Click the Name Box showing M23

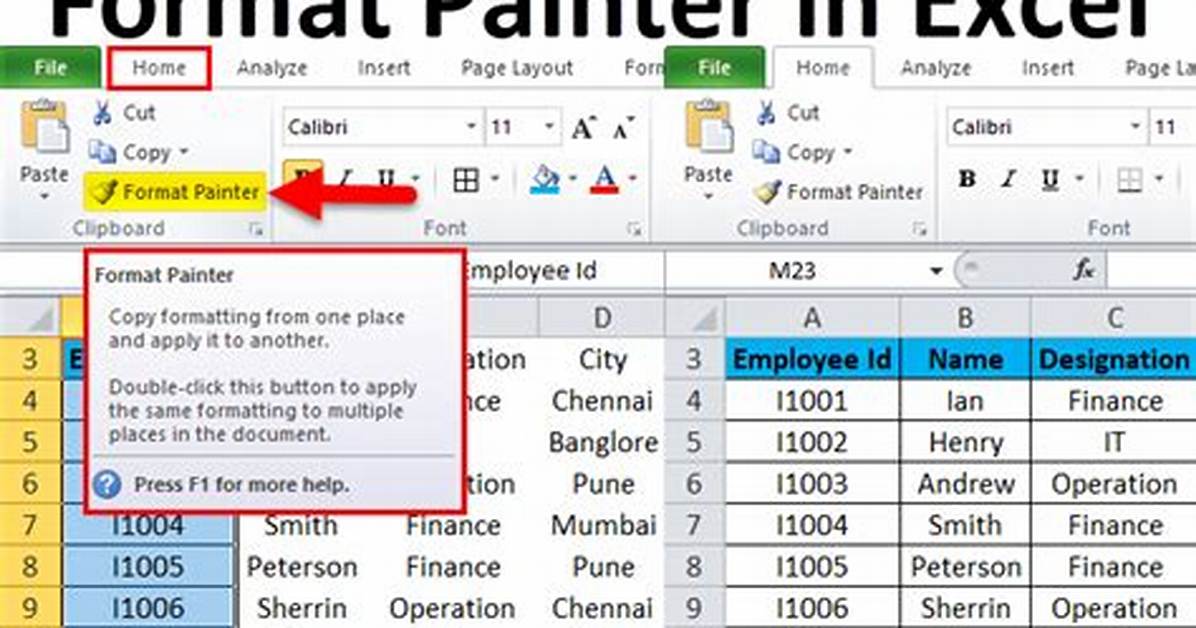pos(793,271)
